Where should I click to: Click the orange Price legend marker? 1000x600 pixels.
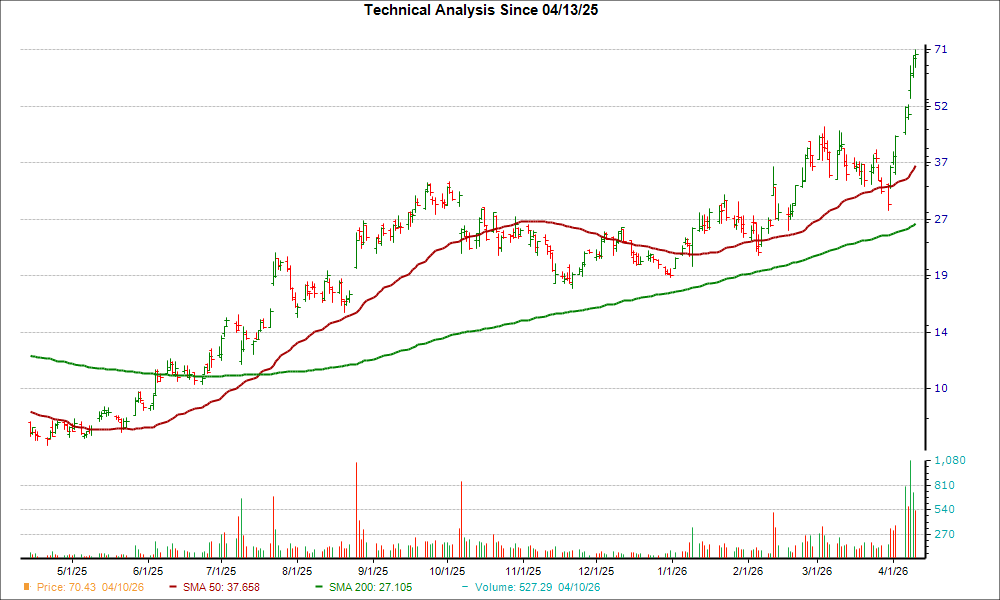[x=27, y=588]
